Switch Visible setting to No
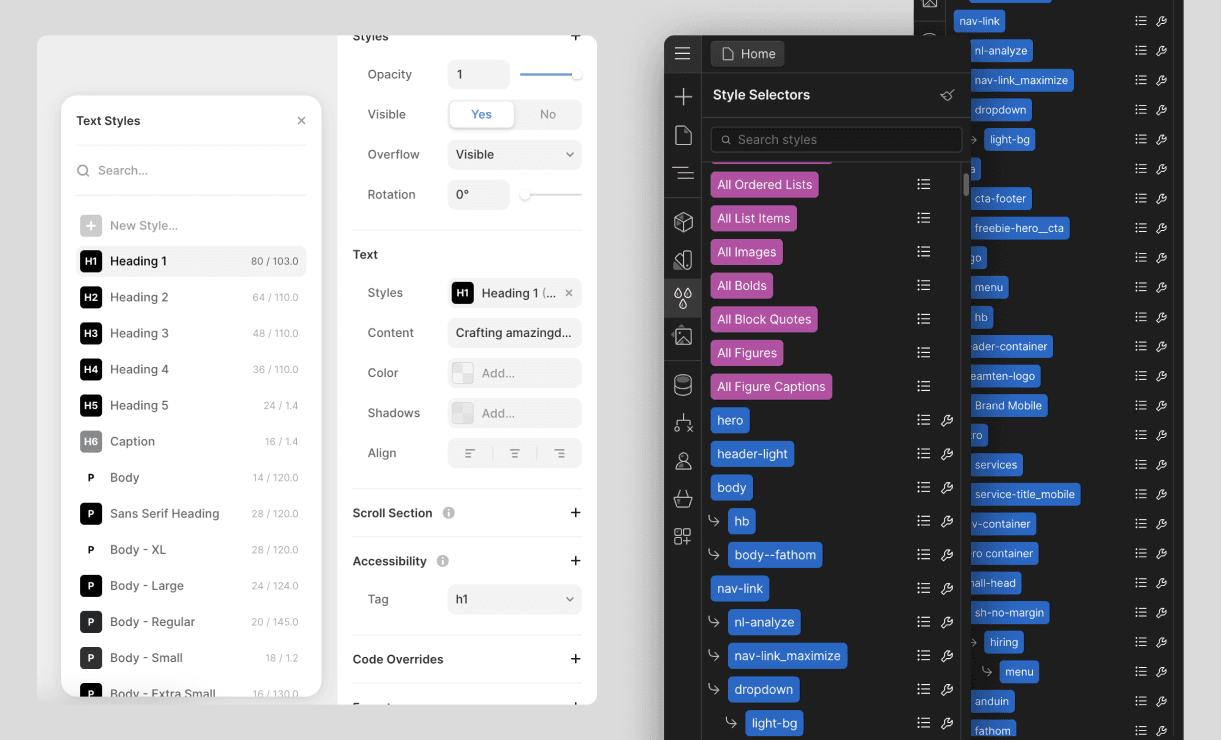The image size is (1222, 740). pos(547,114)
